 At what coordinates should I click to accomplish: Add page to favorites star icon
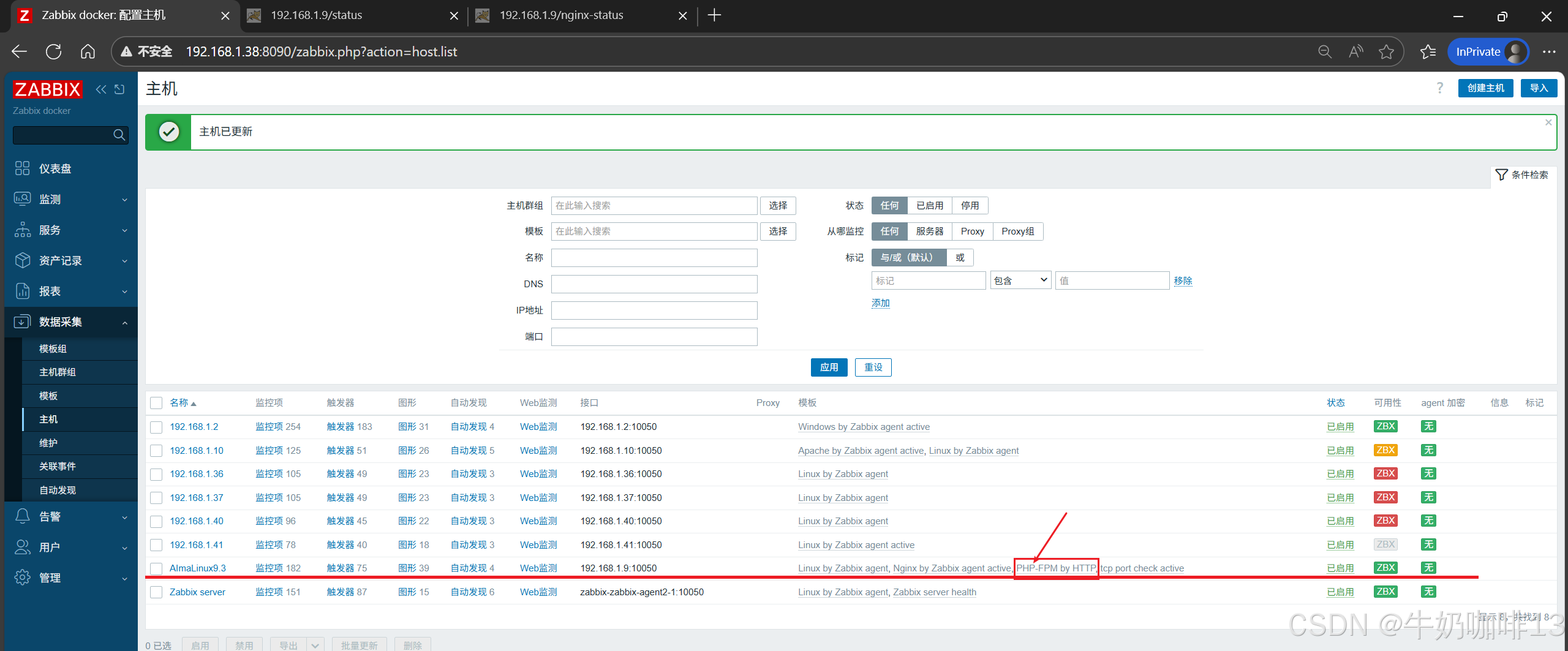click(x=1387, y=52)
